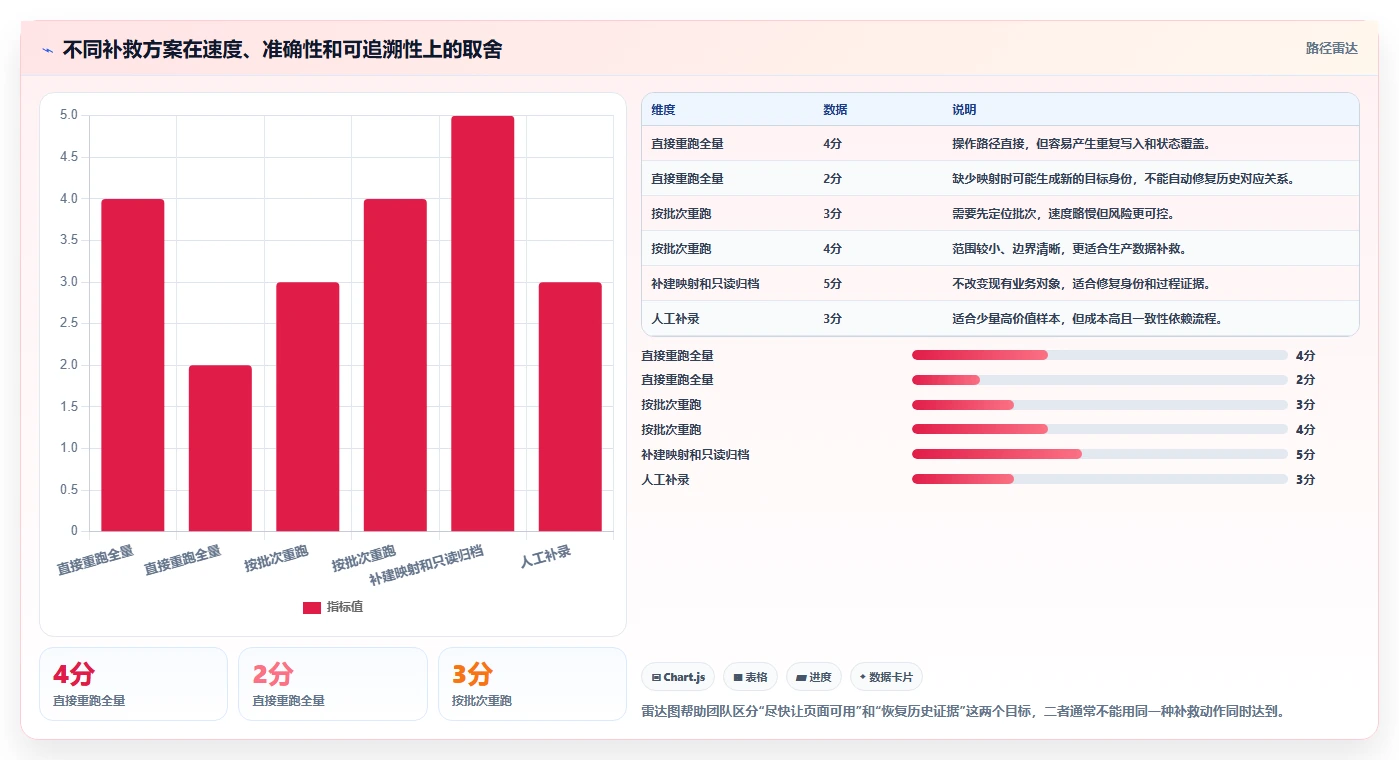Click the page title 不同补救方案在速度、准确性和可追溯性上的取舍
Viewport: 1399px width, 760px height.
point(282,49)
